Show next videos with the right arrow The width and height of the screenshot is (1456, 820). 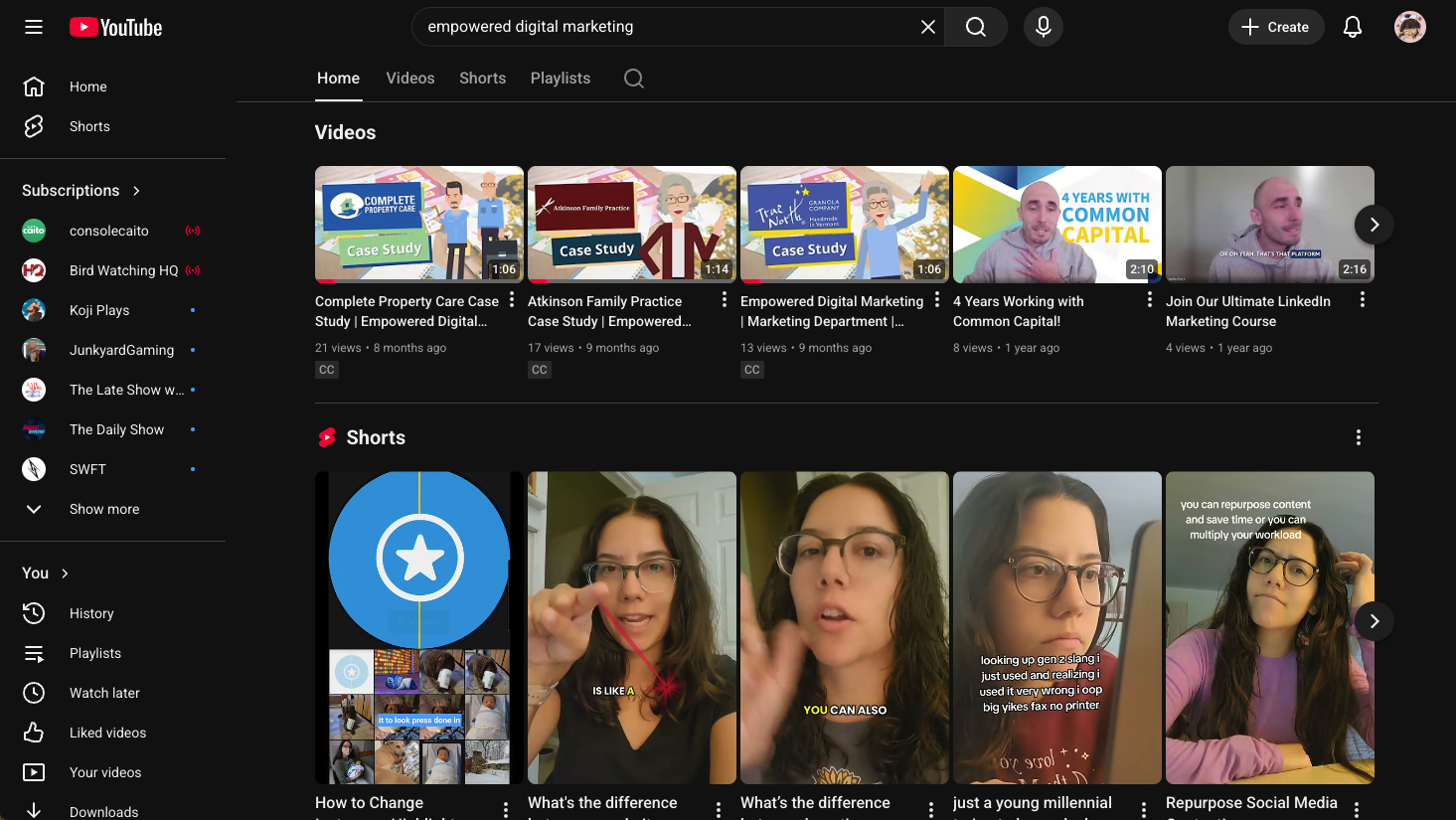pos(1374,225)
